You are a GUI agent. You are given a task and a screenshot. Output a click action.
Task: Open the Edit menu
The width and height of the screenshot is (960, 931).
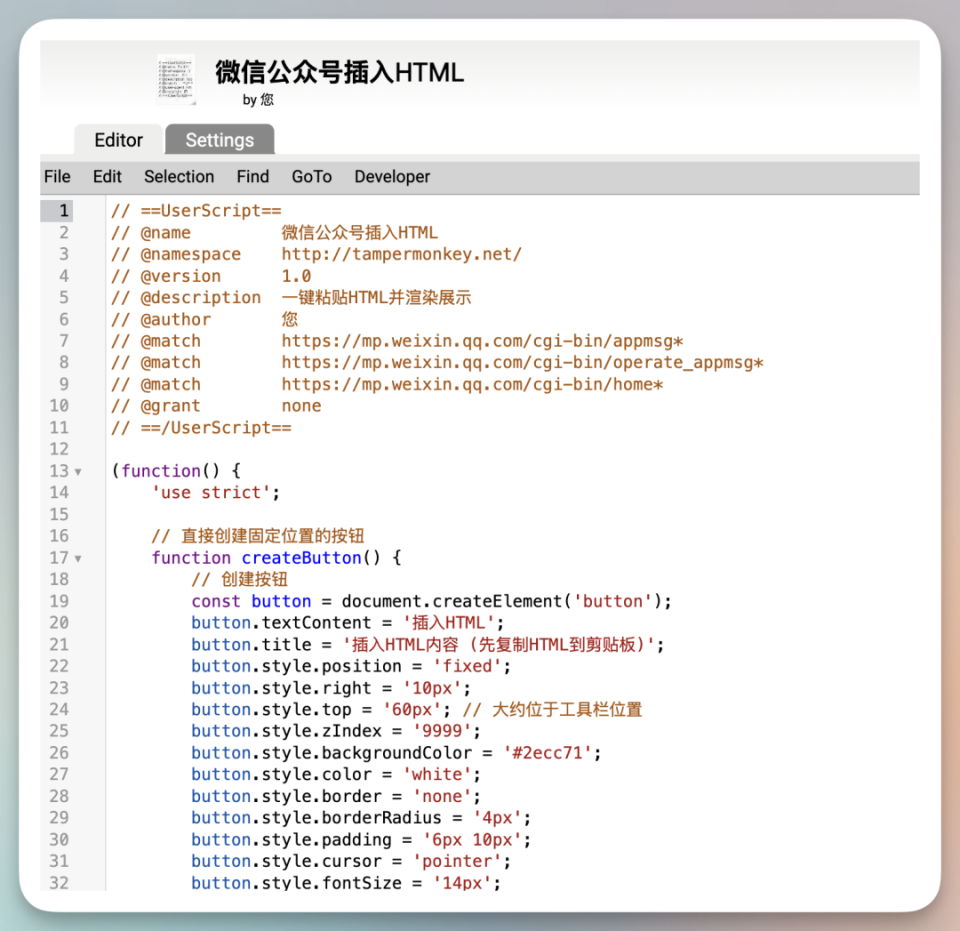[x=107, y=176]
